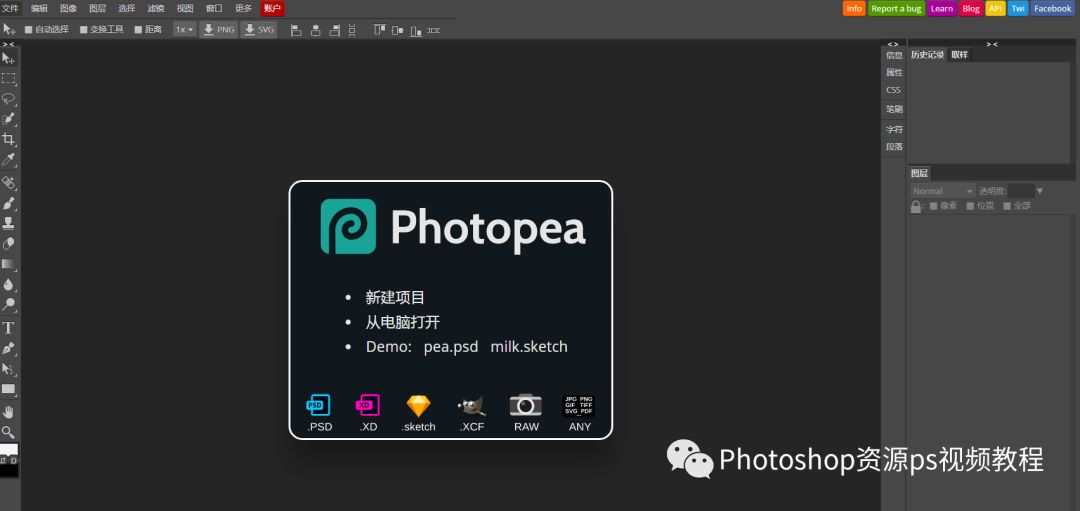The width and height of the screenshot is (1080, 511).
Task: Open the 文件 menu
Action: (10, 8)
